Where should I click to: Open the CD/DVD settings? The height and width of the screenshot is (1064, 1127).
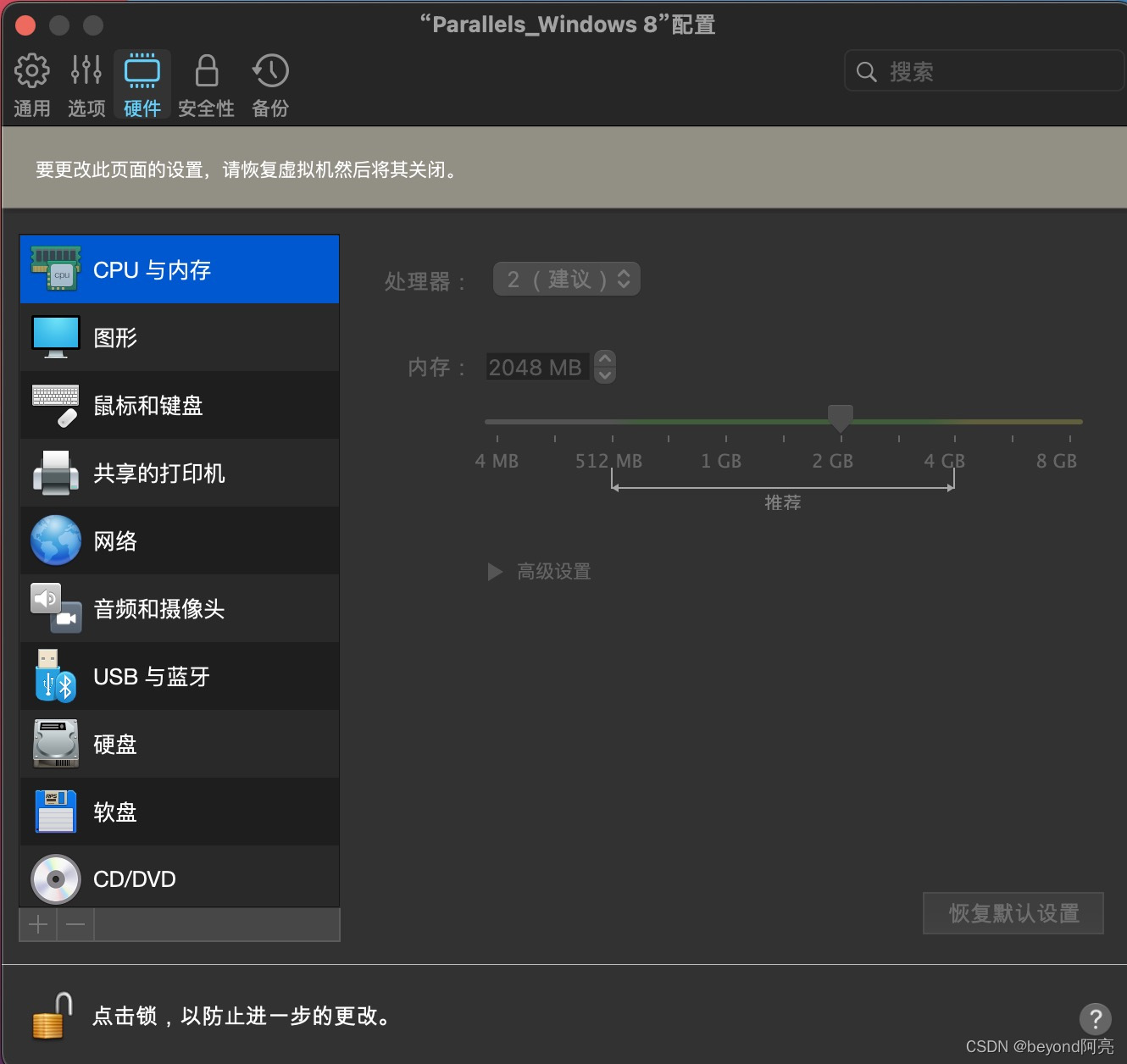[179, 878]
